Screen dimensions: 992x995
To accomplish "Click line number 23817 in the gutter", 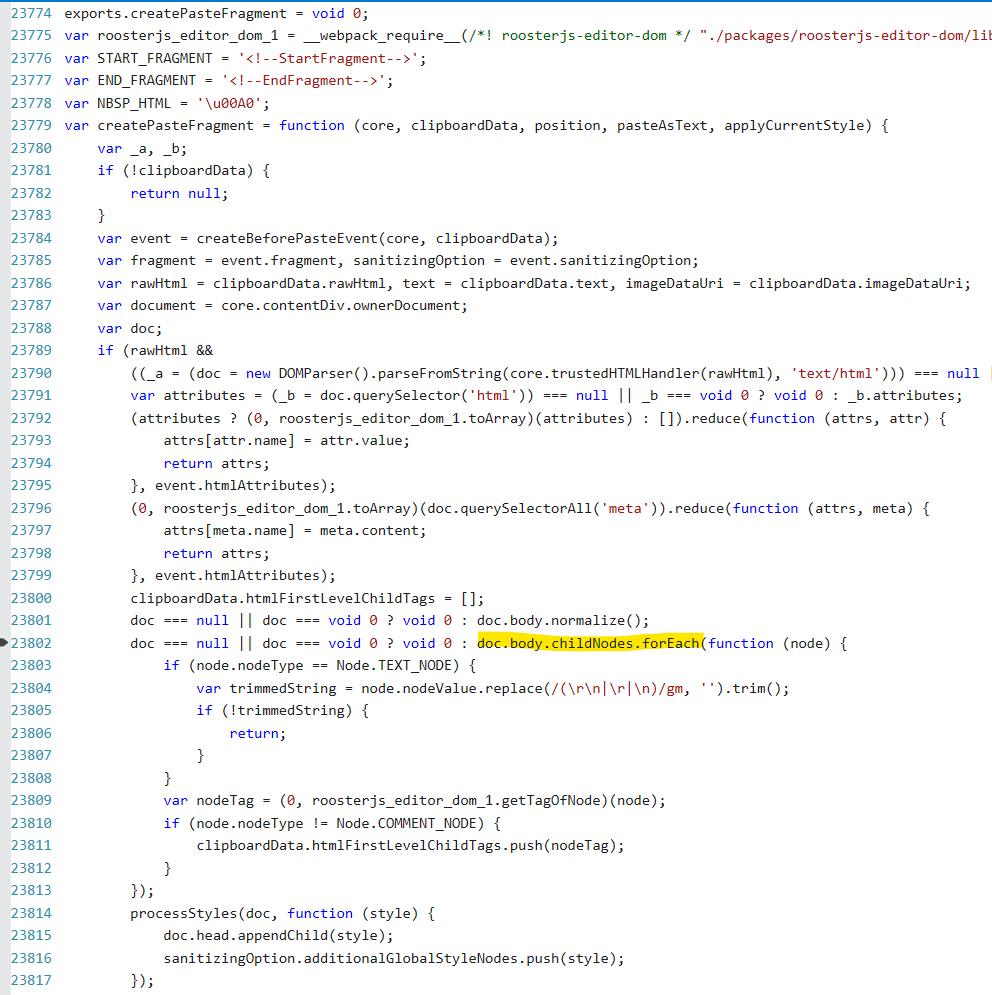I will [x=30, y=980].
